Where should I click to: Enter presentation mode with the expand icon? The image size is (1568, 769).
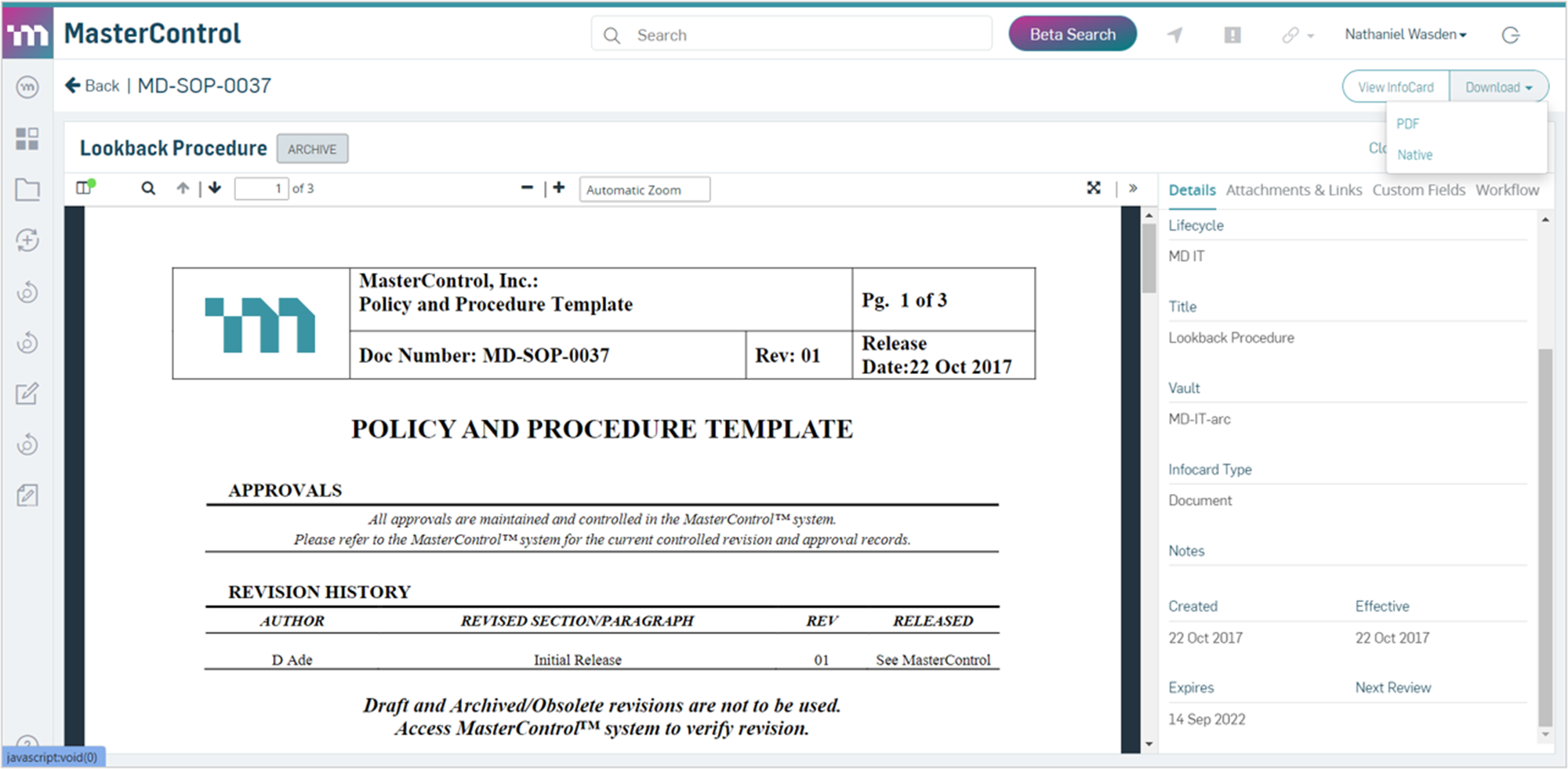pos(1094,188)
